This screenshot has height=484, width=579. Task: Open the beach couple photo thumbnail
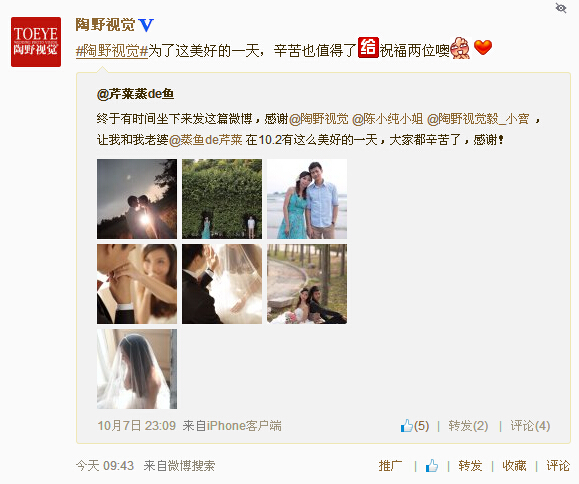click(x=307, y=199)
